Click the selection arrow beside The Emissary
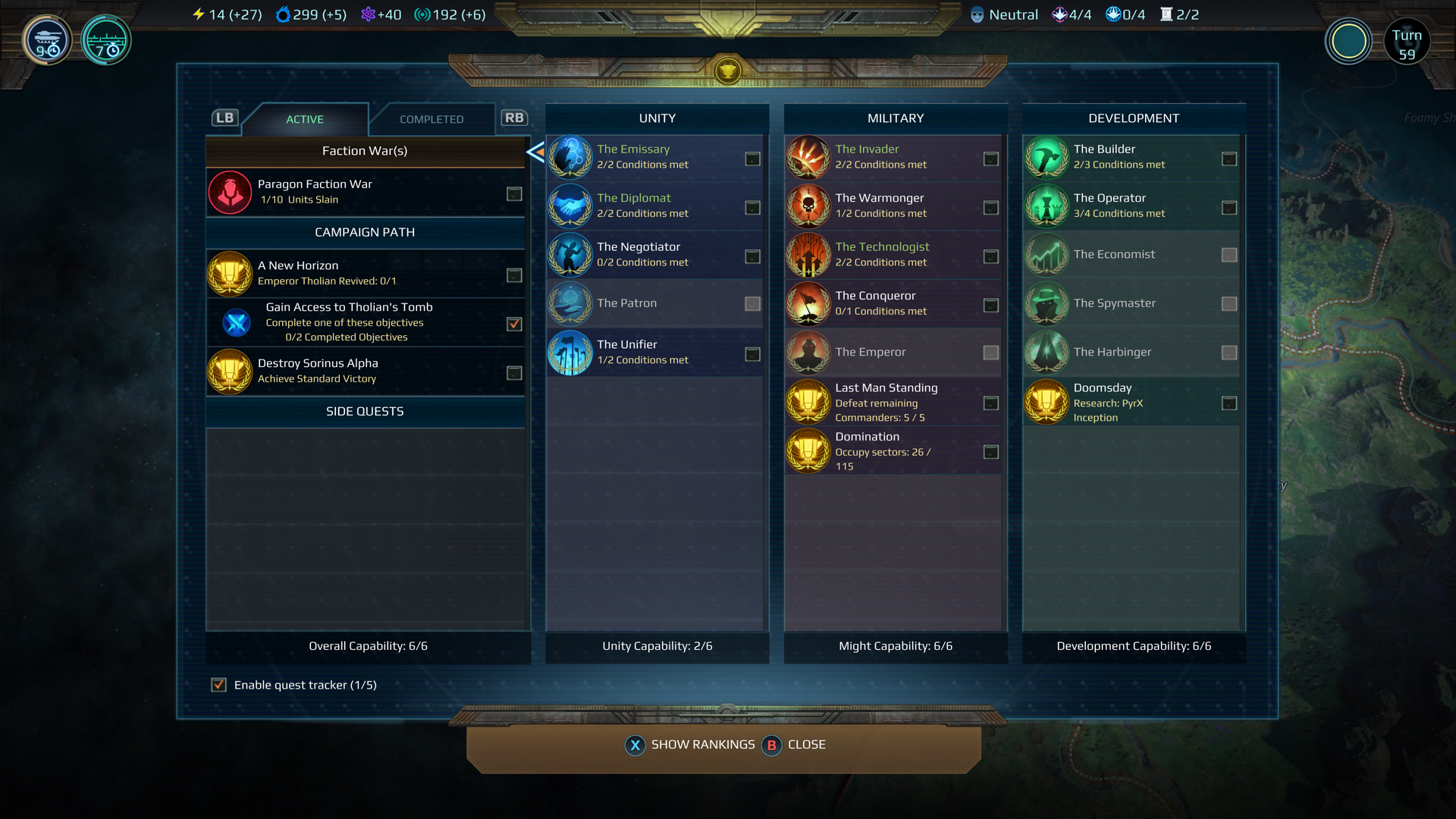The height and width of the screenshot is (819, 1456). coord(535,152)
